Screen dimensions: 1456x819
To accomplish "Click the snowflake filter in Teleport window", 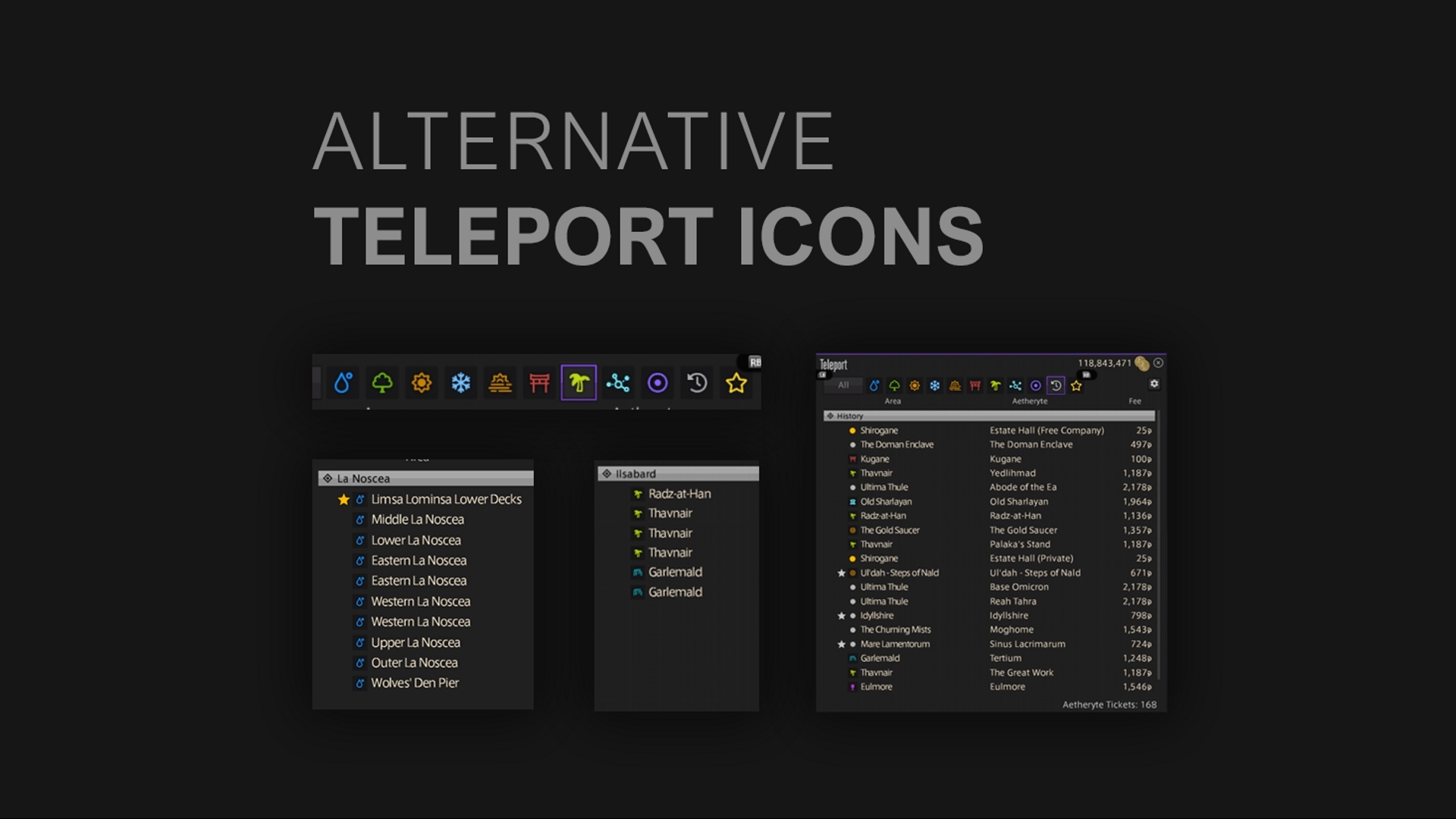I will coord(935,385).
